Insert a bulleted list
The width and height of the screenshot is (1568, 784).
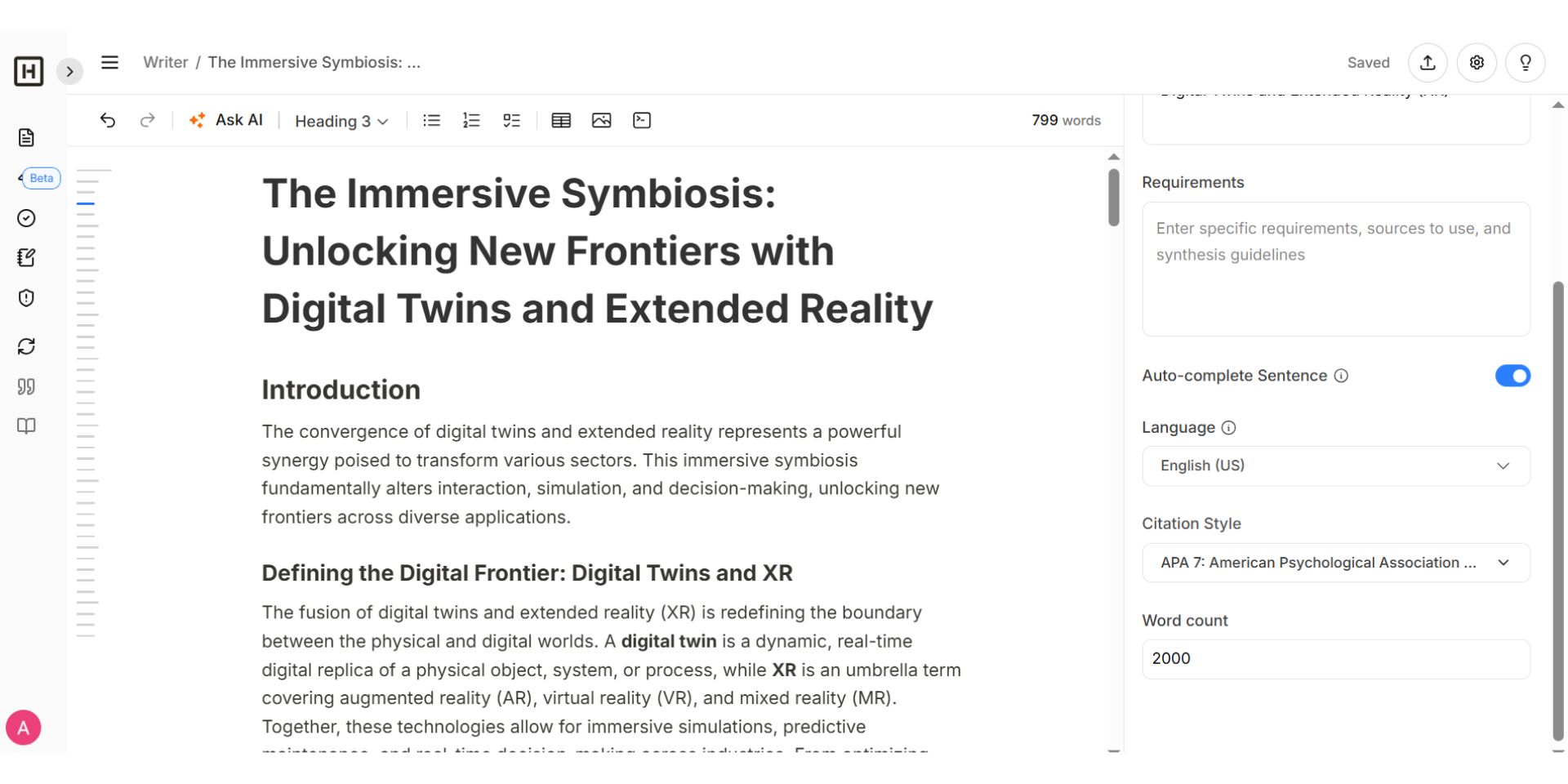(431, 121)
